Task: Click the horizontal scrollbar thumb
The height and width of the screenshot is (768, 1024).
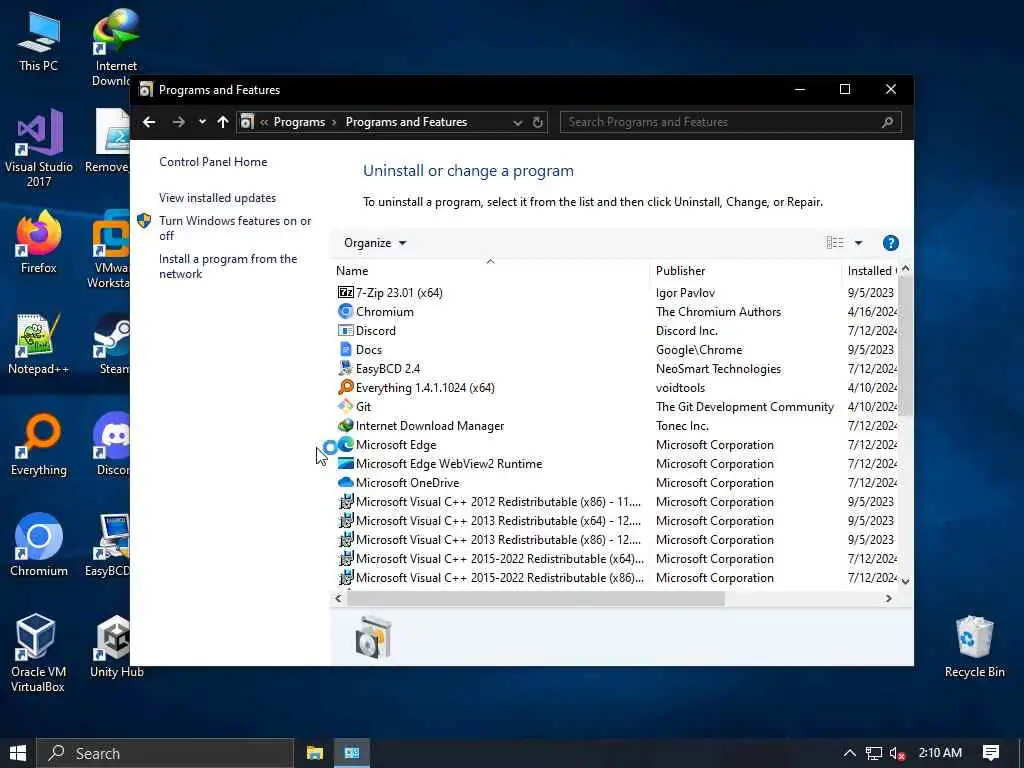Action: pos(535,598)
